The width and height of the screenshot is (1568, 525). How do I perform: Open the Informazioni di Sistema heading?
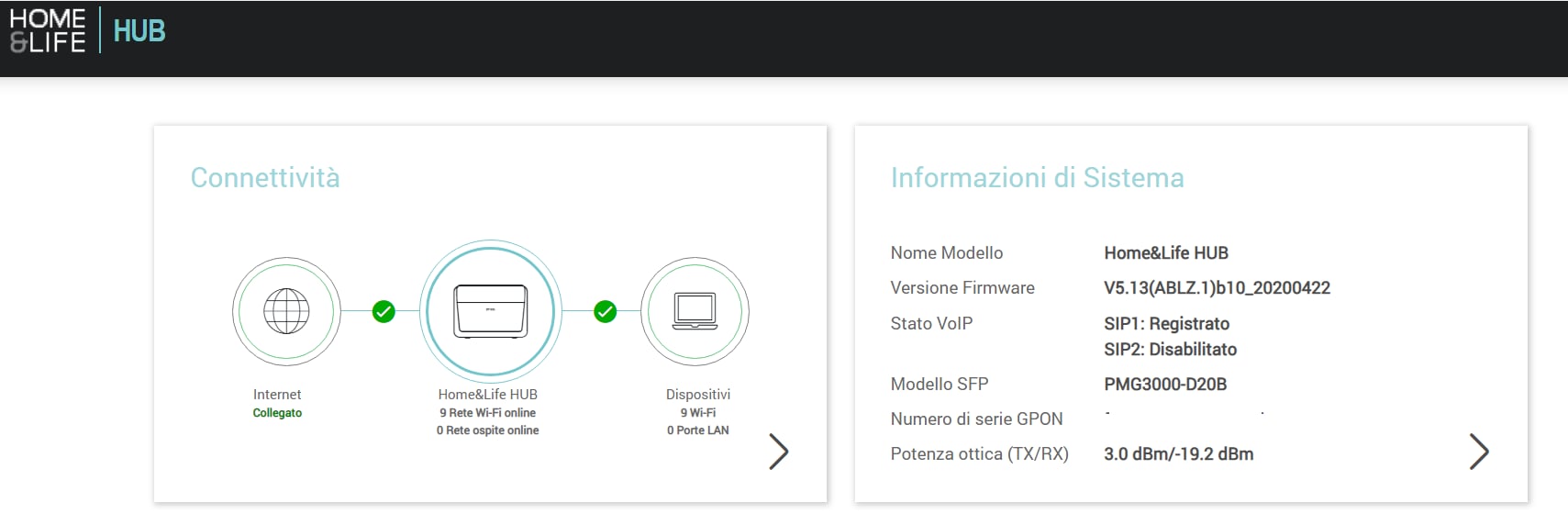click(1037, 177)
